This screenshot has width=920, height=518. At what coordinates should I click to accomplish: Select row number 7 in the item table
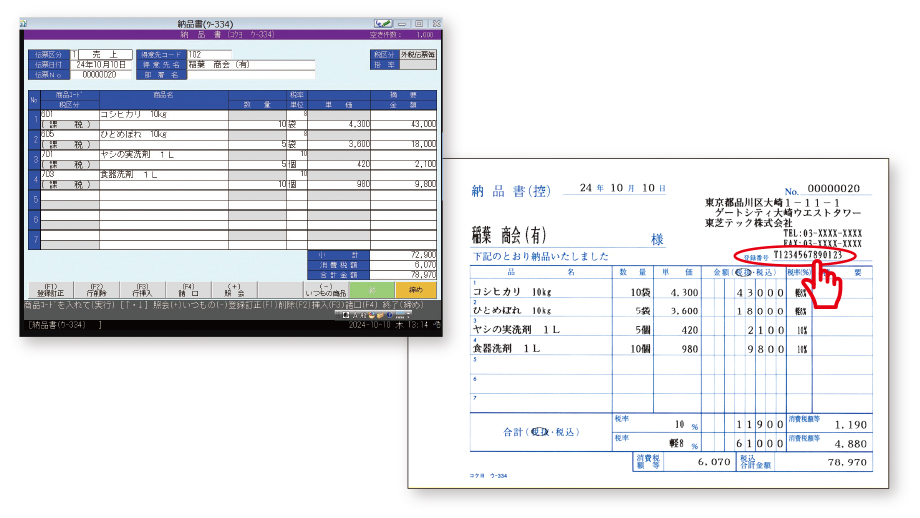coord(35,239)
